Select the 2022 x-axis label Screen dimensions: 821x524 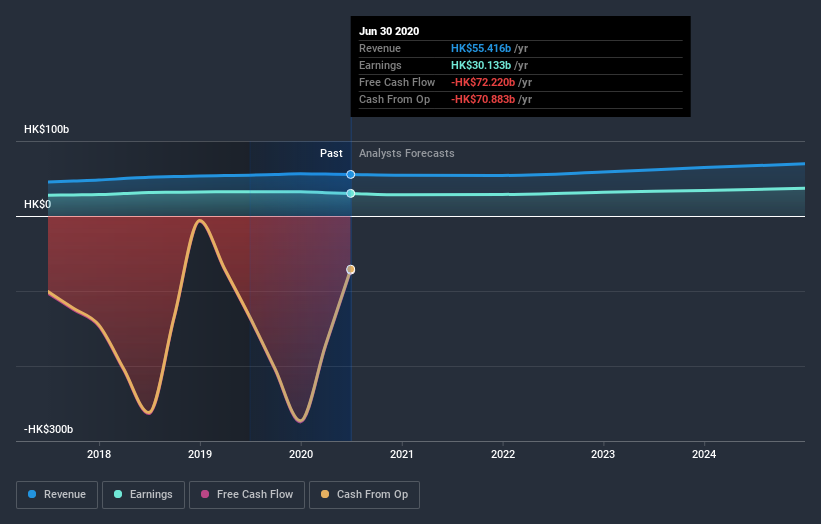point(503,454)
